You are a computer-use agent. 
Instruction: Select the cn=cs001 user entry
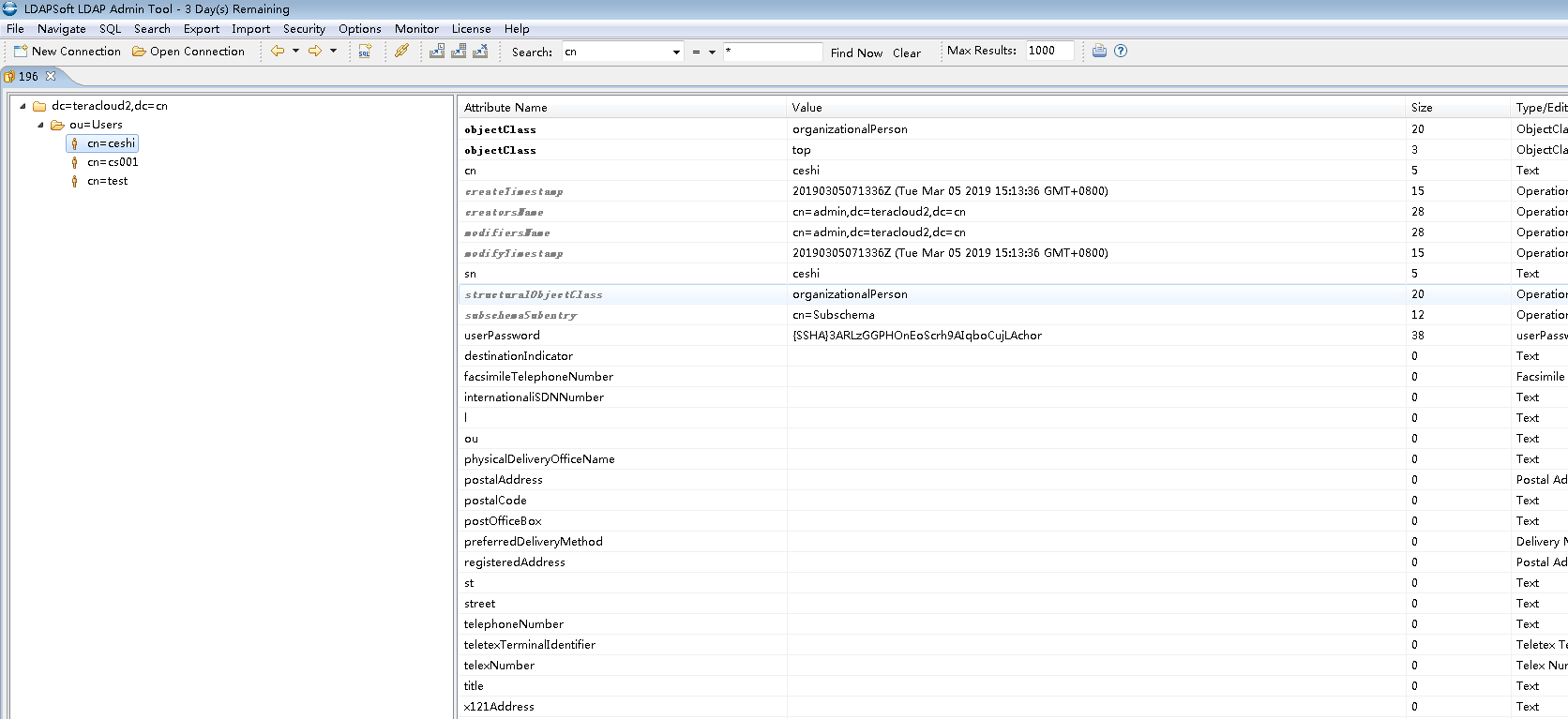[113, 162]
